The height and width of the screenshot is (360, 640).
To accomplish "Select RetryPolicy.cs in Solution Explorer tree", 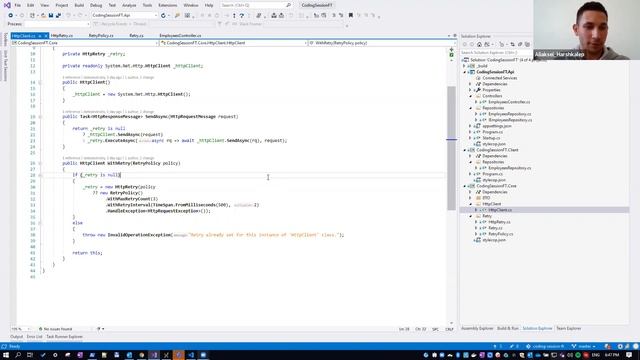I will pos(501,234).
